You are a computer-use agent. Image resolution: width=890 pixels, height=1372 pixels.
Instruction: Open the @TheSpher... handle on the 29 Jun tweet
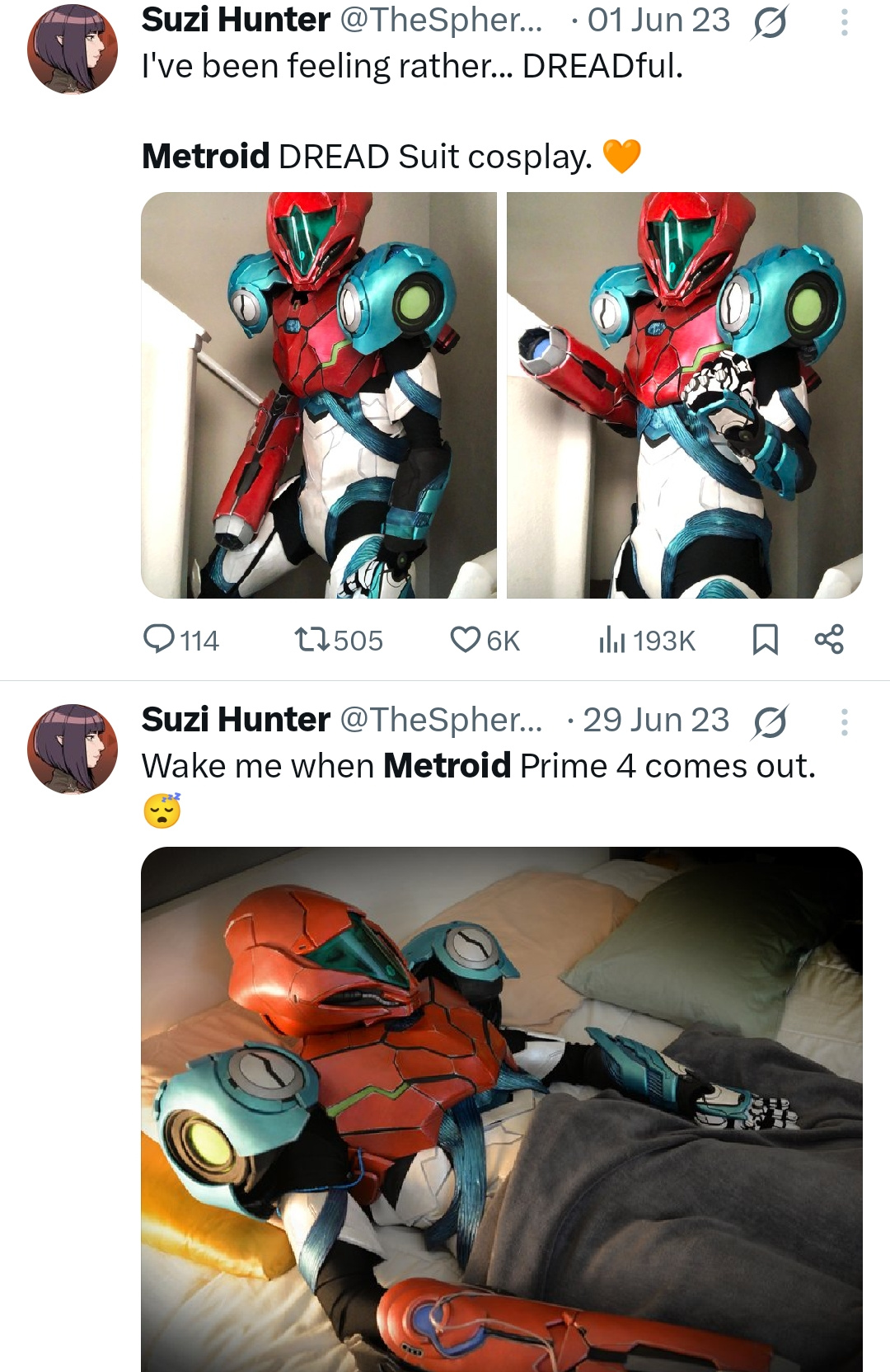441,720
